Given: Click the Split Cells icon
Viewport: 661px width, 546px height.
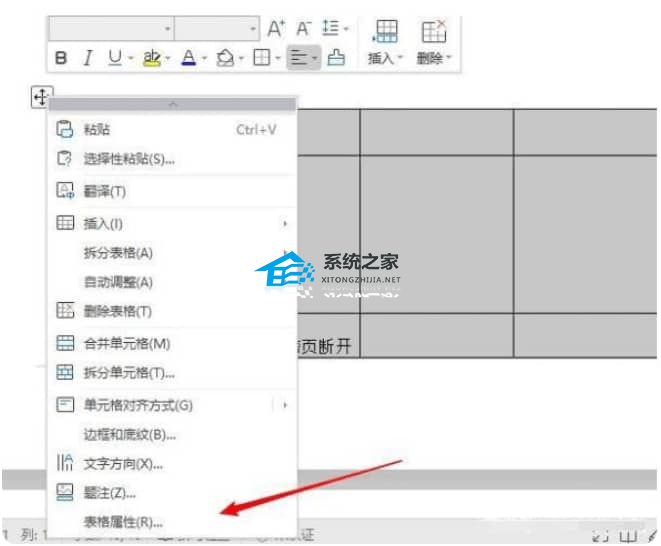Looking at the screenshot, I should 65,372.
